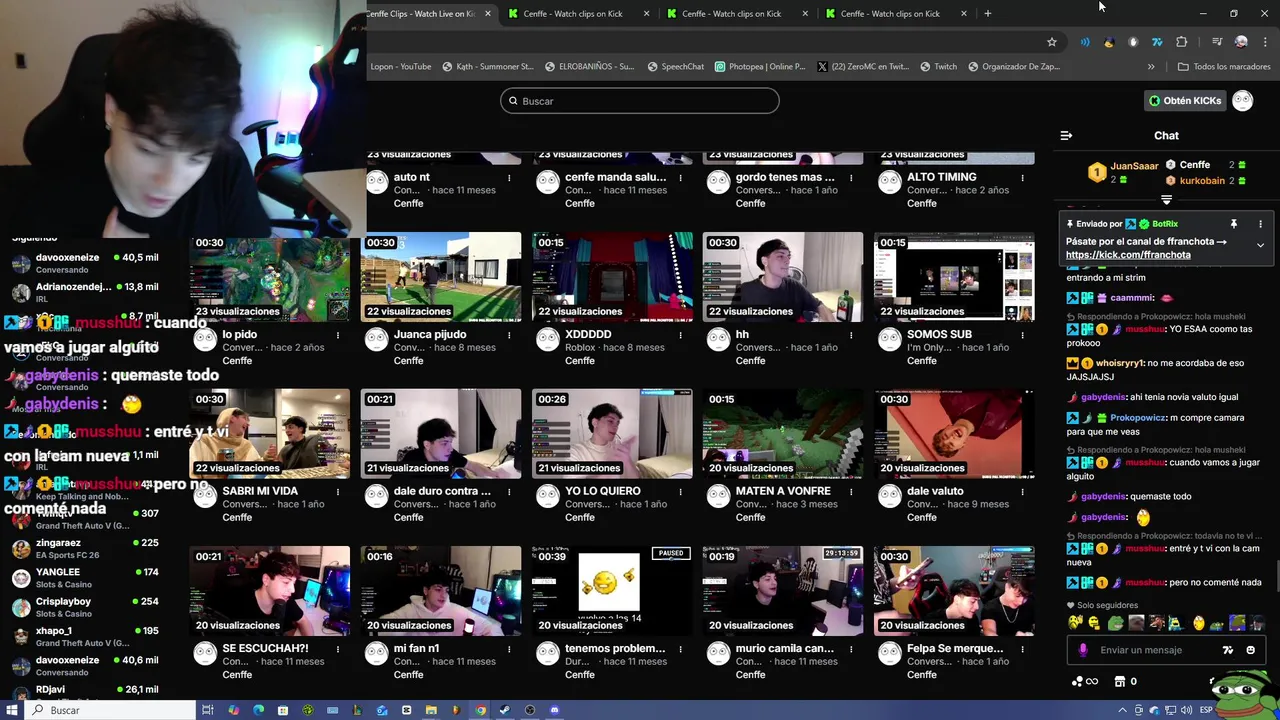Click Cenffe channel name under 'hh' clip

(x=751, y=360)
